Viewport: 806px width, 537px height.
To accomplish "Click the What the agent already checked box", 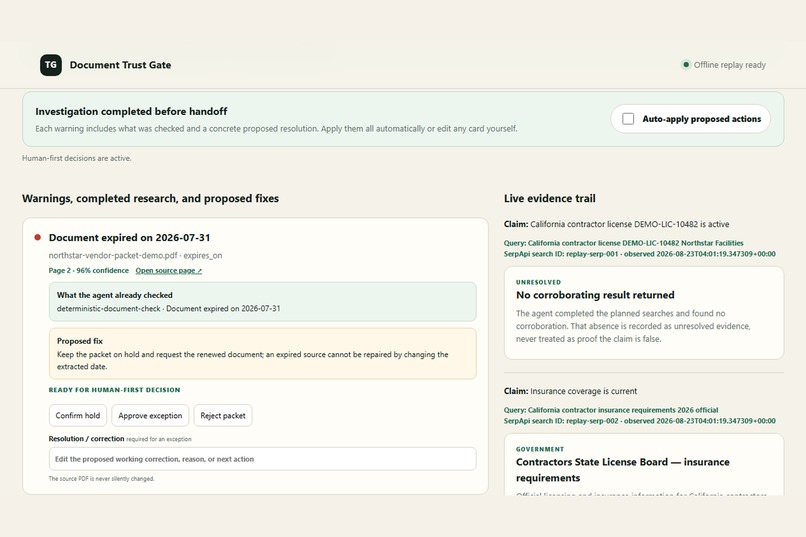I will click(263, 302).
